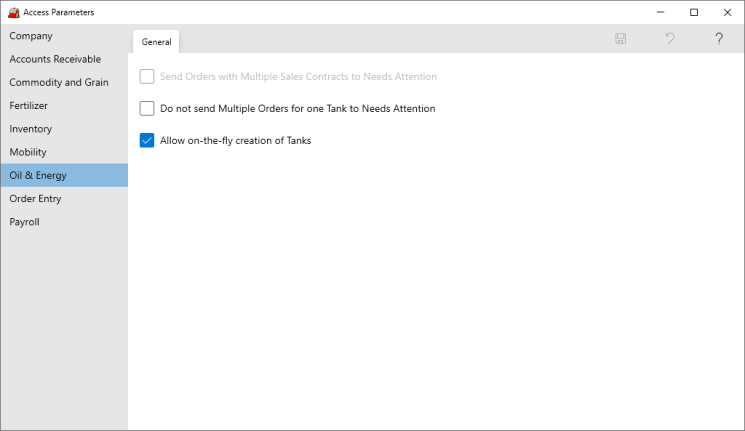Go to Commodity and Grain parameters
Screen dimensions: 745x431
[59, 82]
